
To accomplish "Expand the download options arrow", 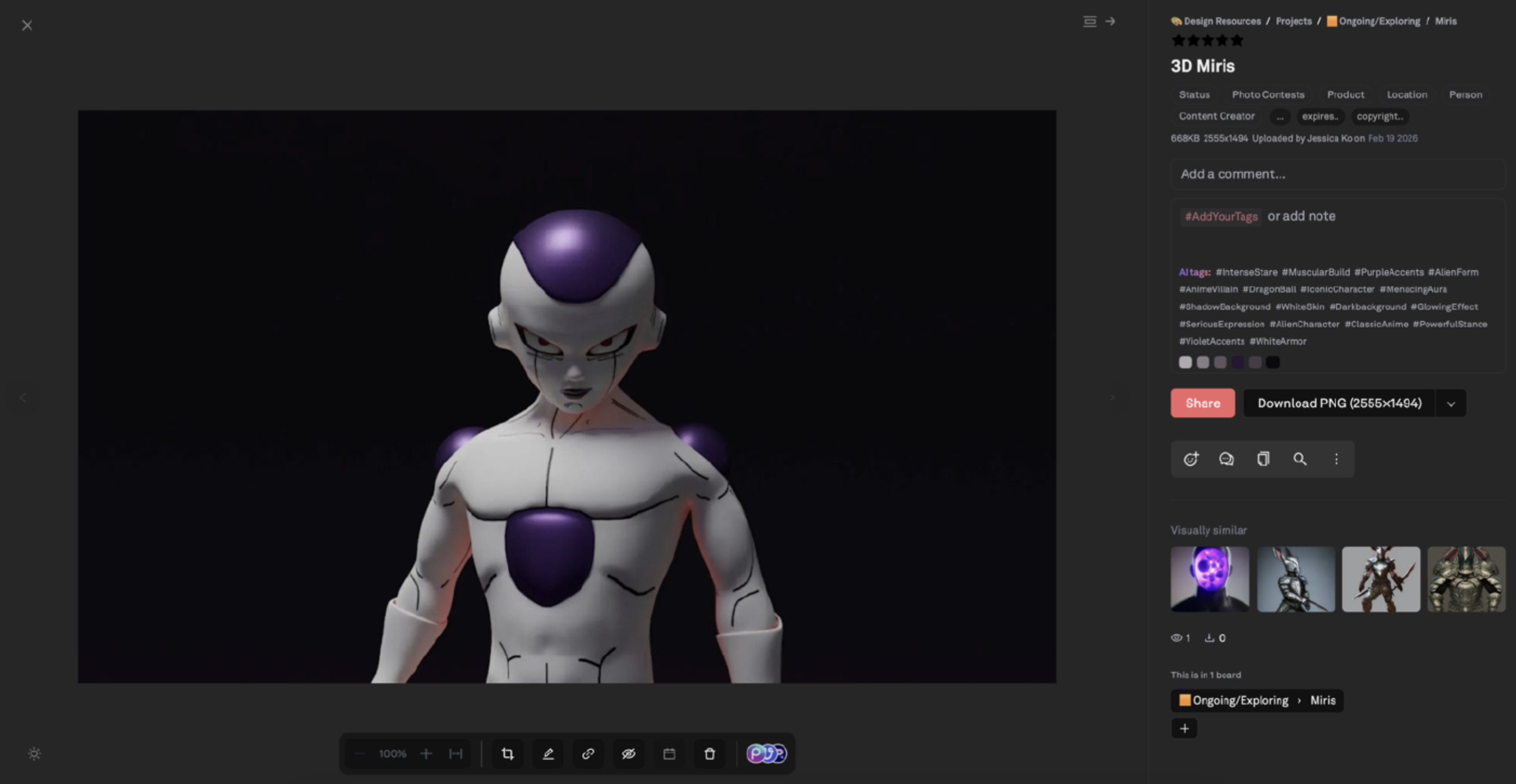I will pos(1450,404).
